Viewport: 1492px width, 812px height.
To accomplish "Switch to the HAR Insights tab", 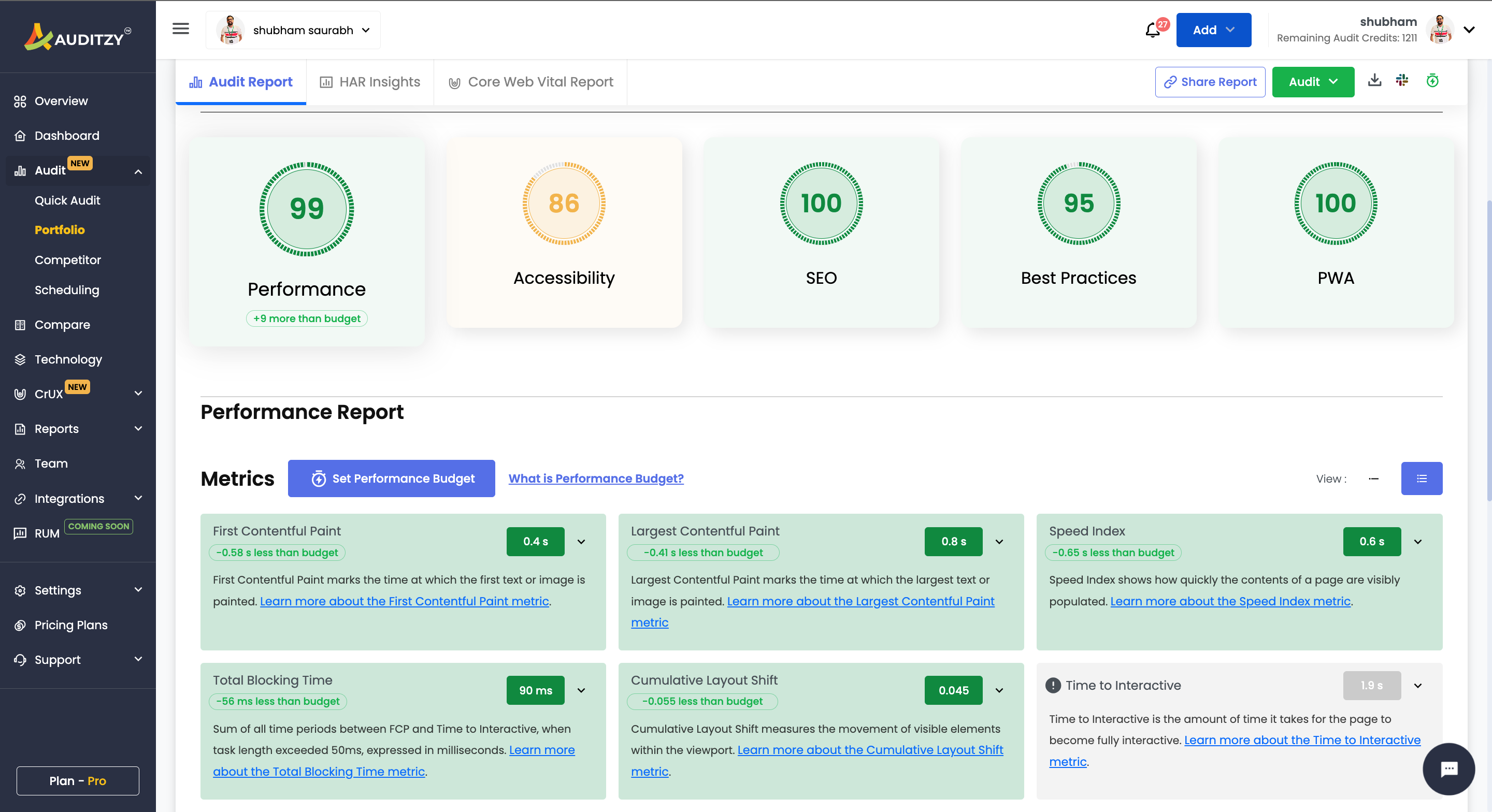I will click(x=370, y=82).
